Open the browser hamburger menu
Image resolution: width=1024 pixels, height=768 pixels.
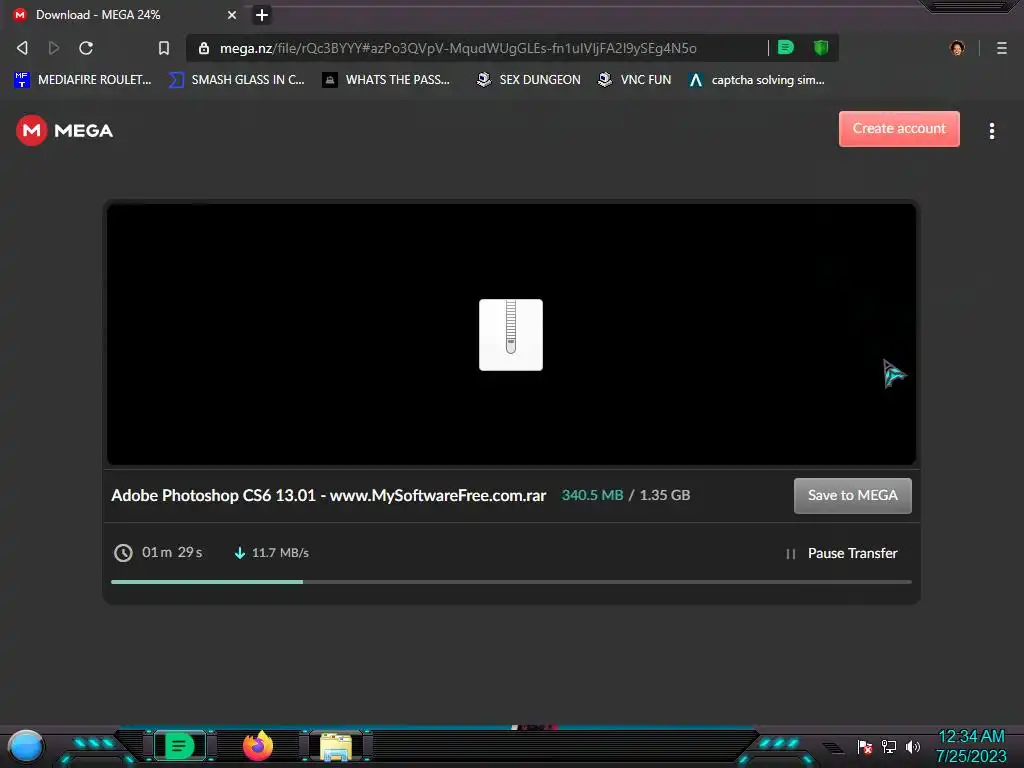(1001, 48)
